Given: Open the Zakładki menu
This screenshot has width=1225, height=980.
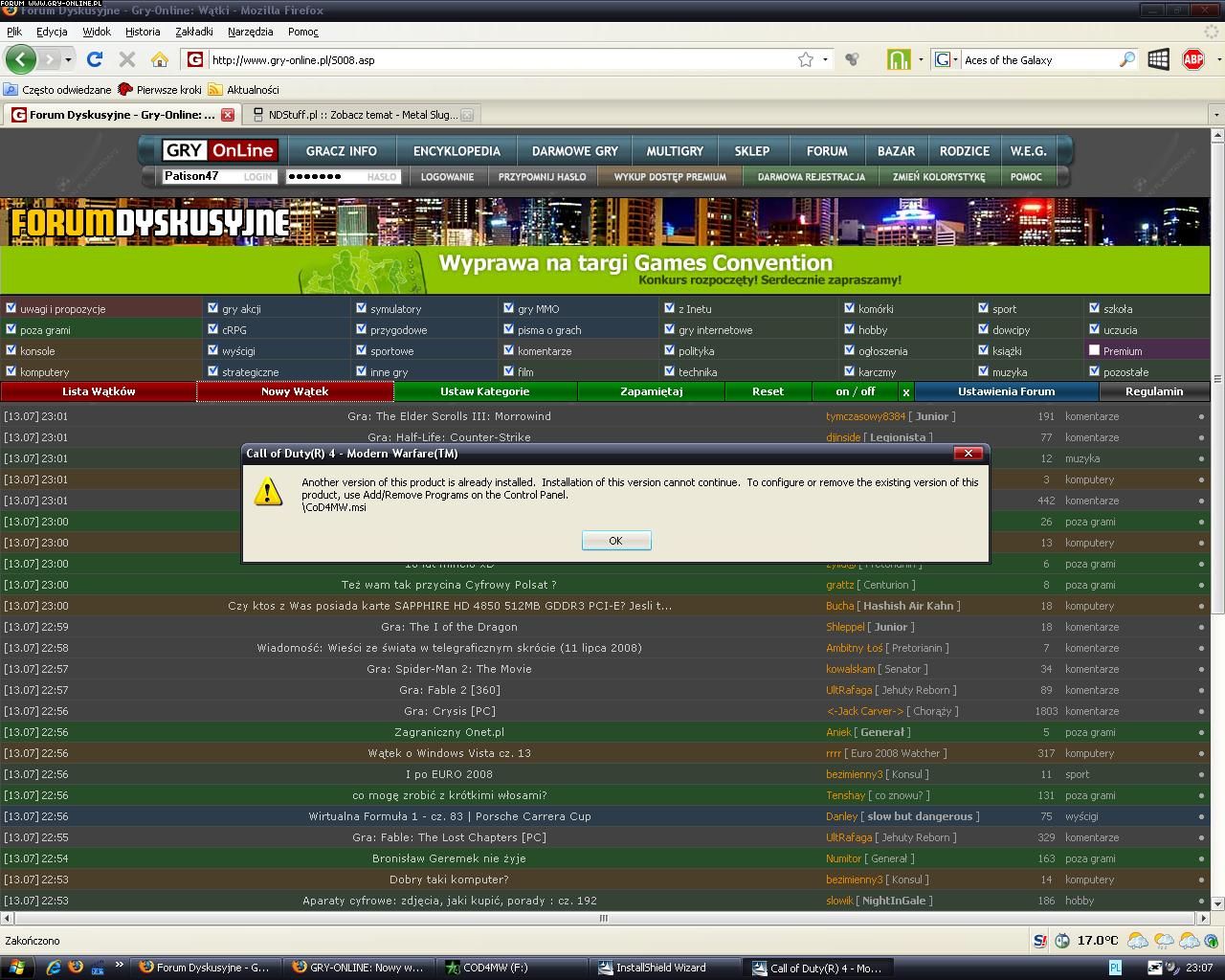Looking at the screenshot, I should click(193, 32).
